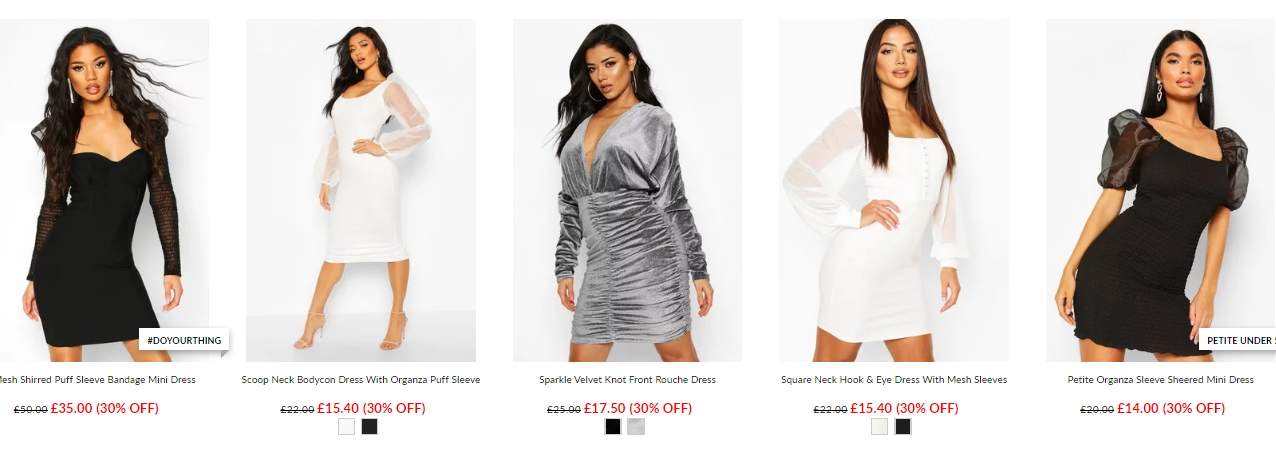Choose black swatch under Sparkle Velvet Dress
1276x457 pixels.
[613, 427]
